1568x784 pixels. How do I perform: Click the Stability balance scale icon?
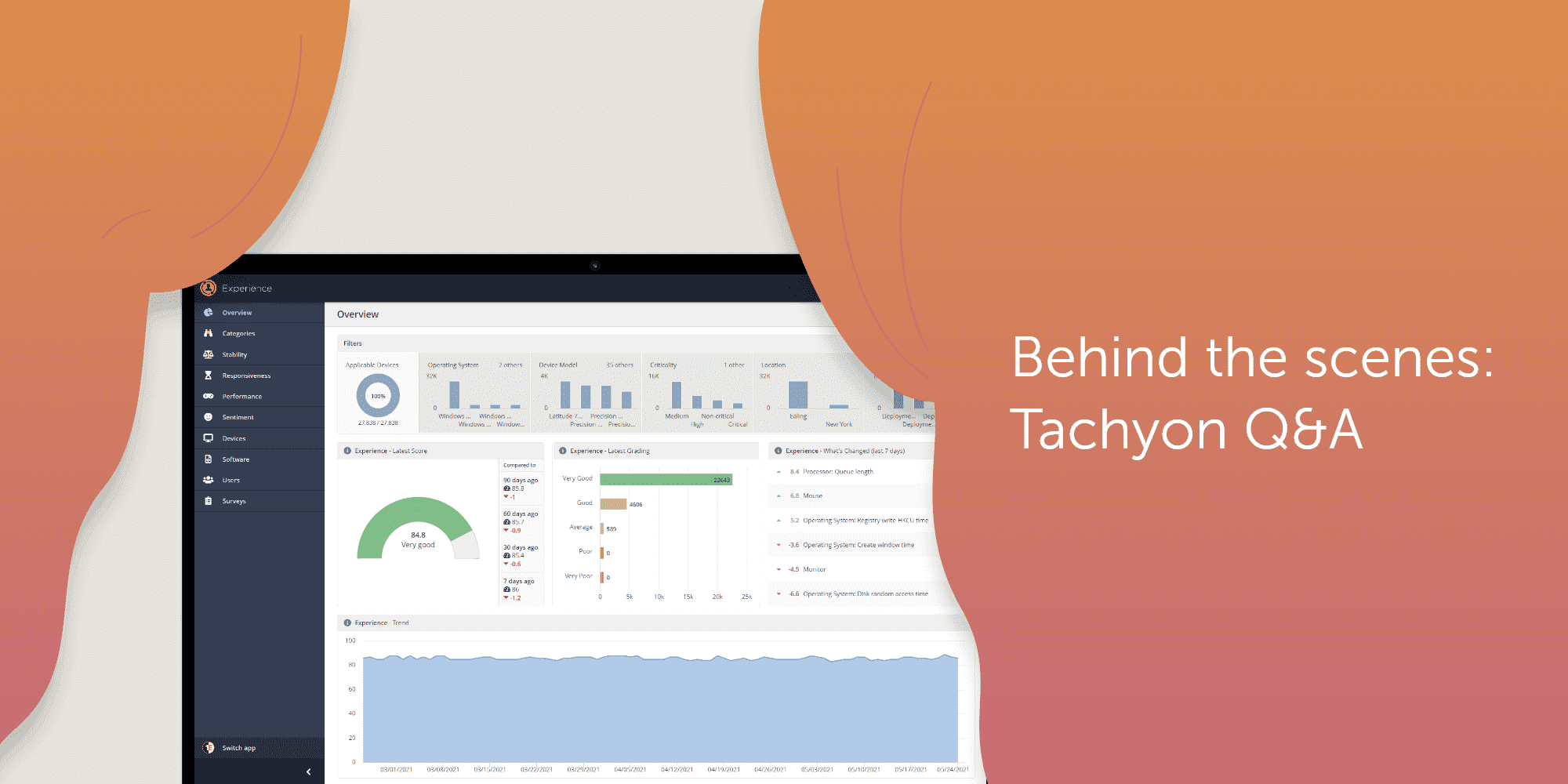click(209, 354)
